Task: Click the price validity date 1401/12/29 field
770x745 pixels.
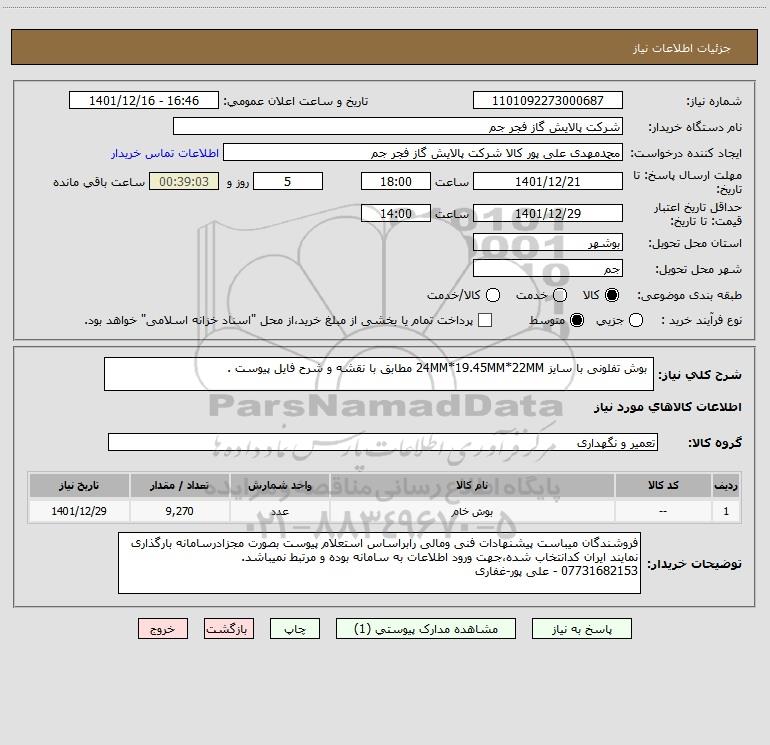Action: pyautogui.click(x=548, y=213)
